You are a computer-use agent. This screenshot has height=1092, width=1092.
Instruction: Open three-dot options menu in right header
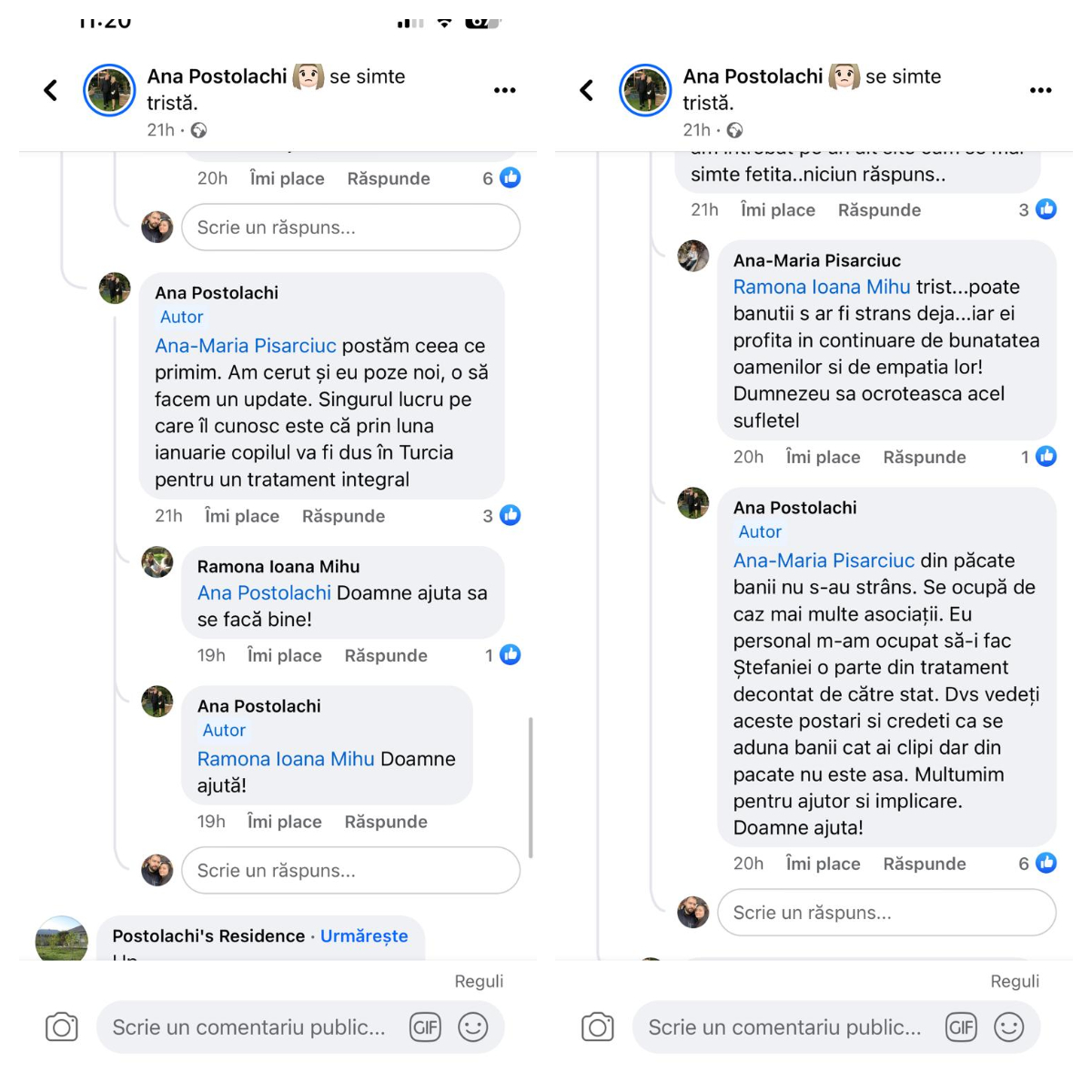tap(1041, 90)
